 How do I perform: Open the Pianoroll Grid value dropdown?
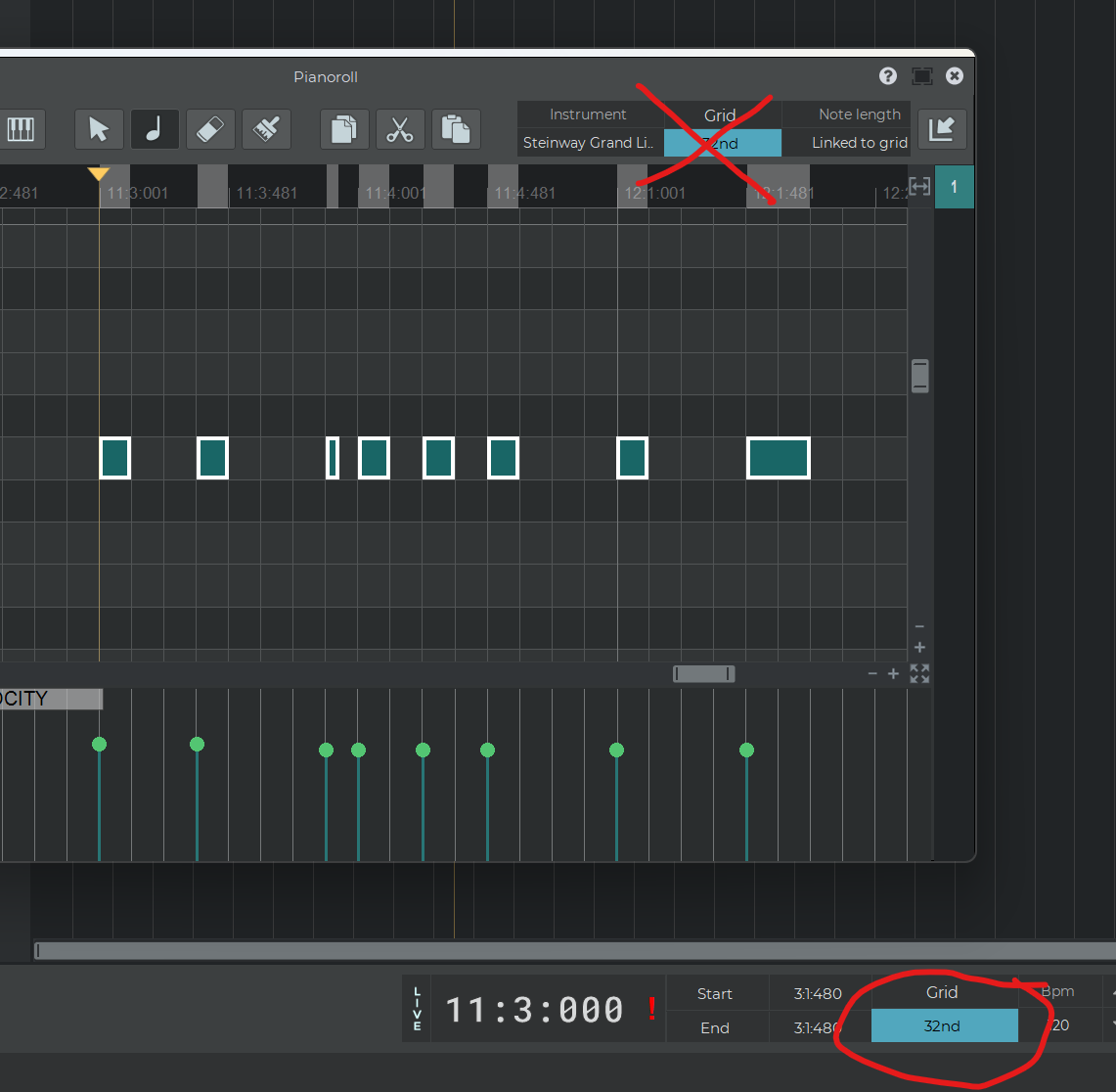pyautogui.click(x=722, y=143)
